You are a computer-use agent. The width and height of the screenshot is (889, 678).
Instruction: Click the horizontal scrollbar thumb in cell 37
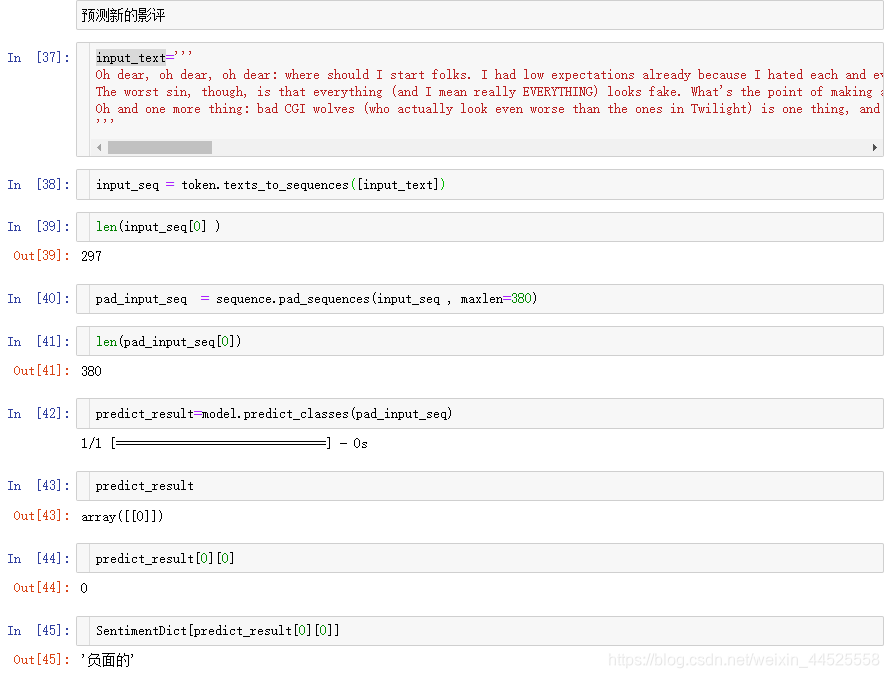160,147
